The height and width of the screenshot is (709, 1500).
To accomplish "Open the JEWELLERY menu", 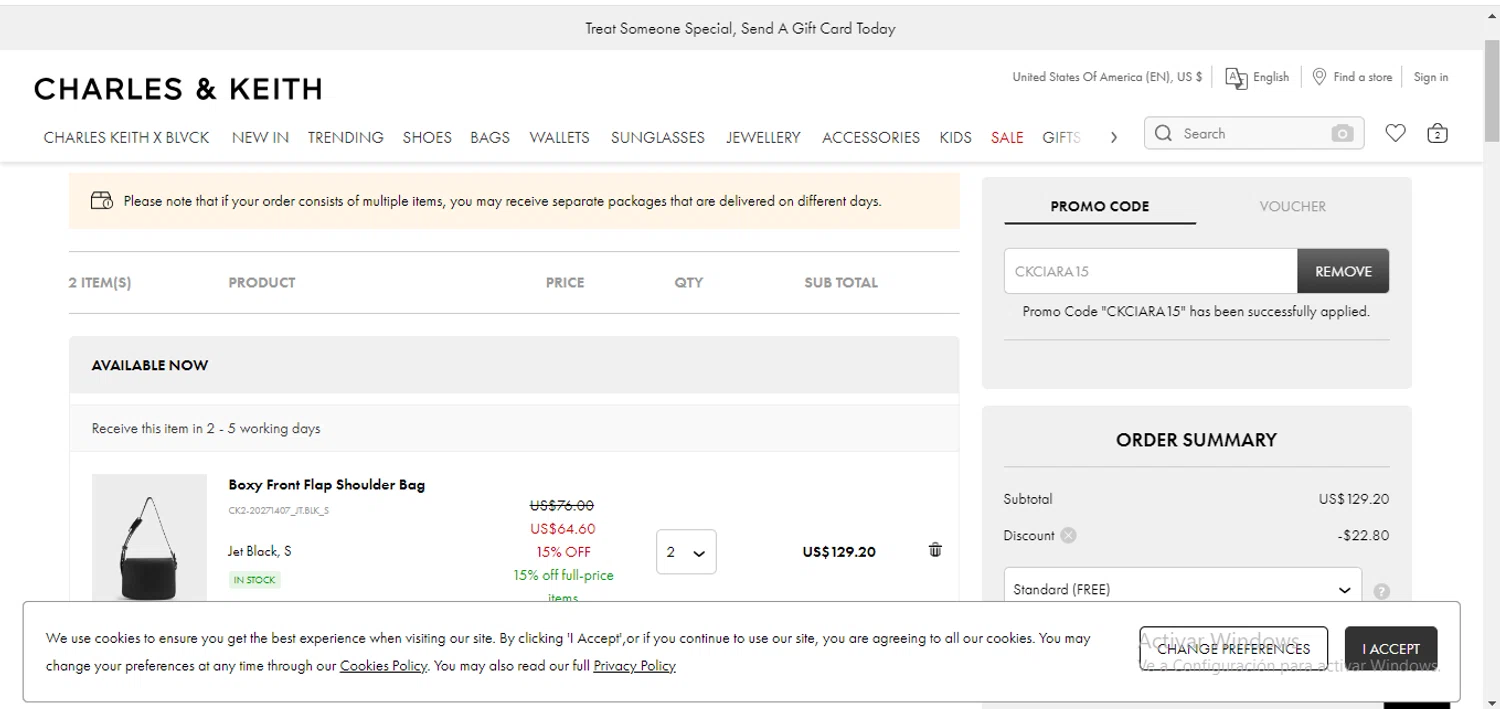I will (x=763, y=137).
